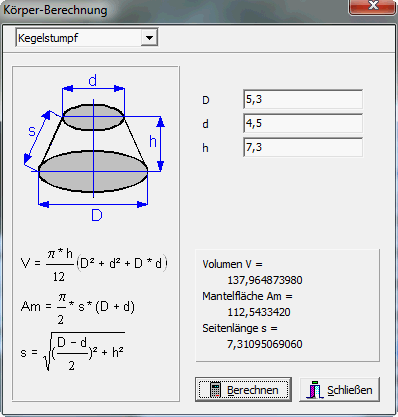This screenshot has height=417, width=398.
Task: Click the calculator icon on Berechnen button
Action: pyautogui.click(x=216, y=390)
